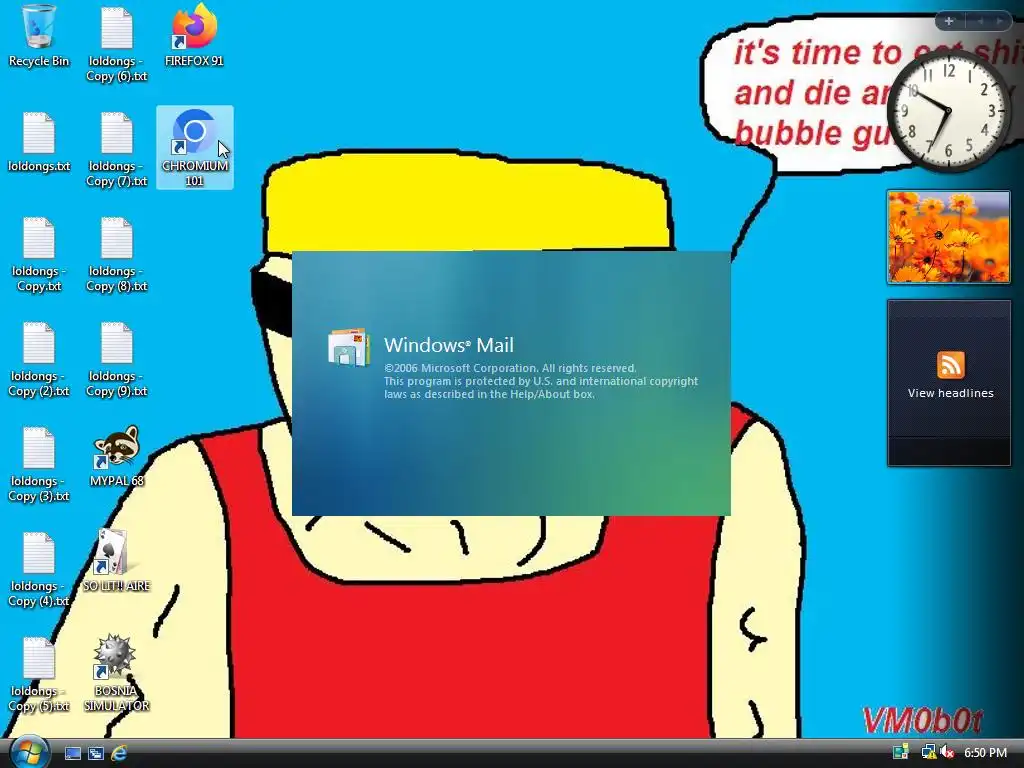
Task: Select the CHROMIUM 101 shortcut icon
Action: coord(195,148)
